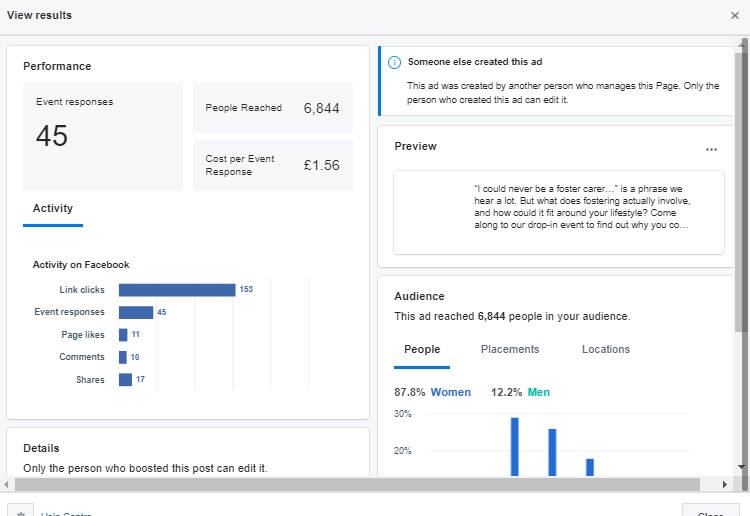Screen dimensions: 750x516
Task: Click the horizontal scrollbar left arrow
Action: click(x=6, y=484)
